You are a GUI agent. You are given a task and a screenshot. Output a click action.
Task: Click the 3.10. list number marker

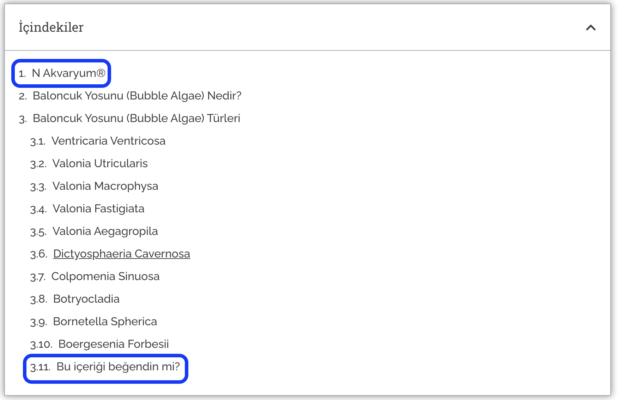[x=41, y=344]
